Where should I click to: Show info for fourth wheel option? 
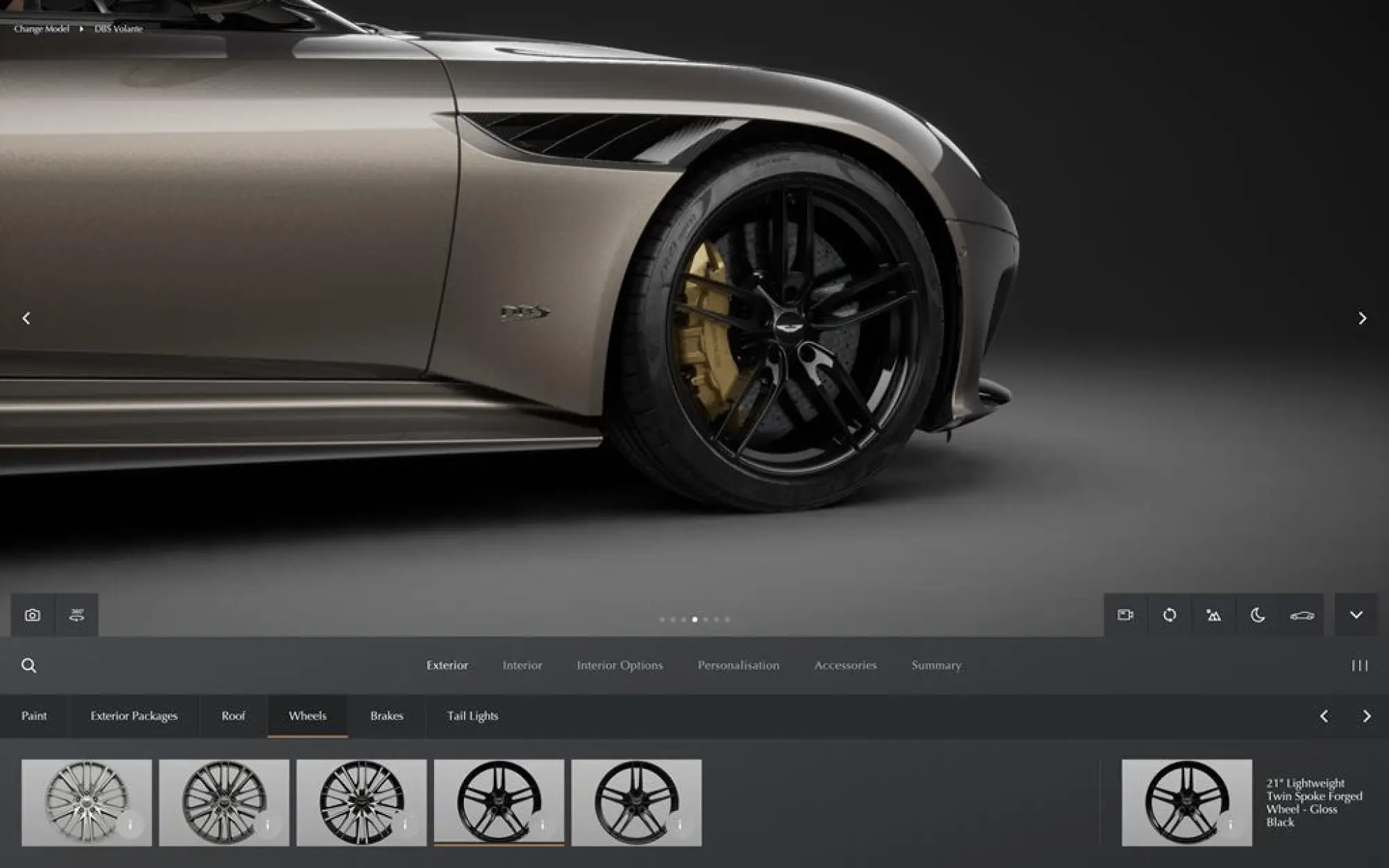tap(542, 825)
